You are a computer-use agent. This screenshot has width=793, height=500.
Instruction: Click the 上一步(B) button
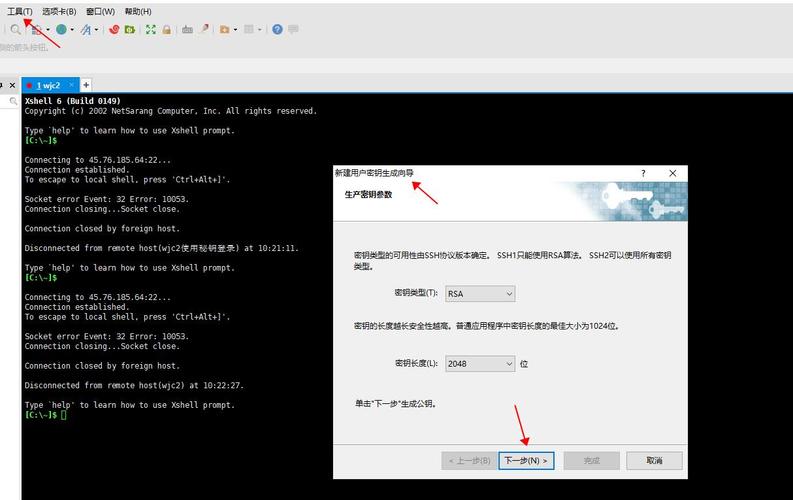(469, 461)
